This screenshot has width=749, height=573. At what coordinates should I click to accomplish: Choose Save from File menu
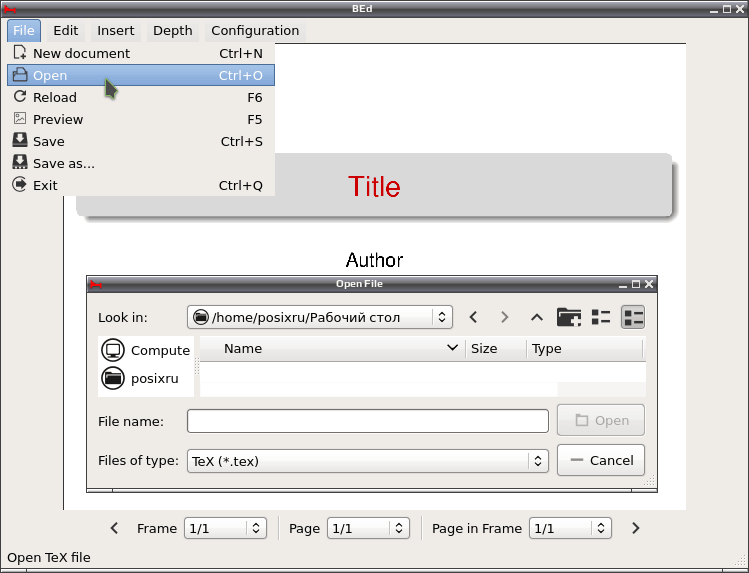click(x=141, y=141)
